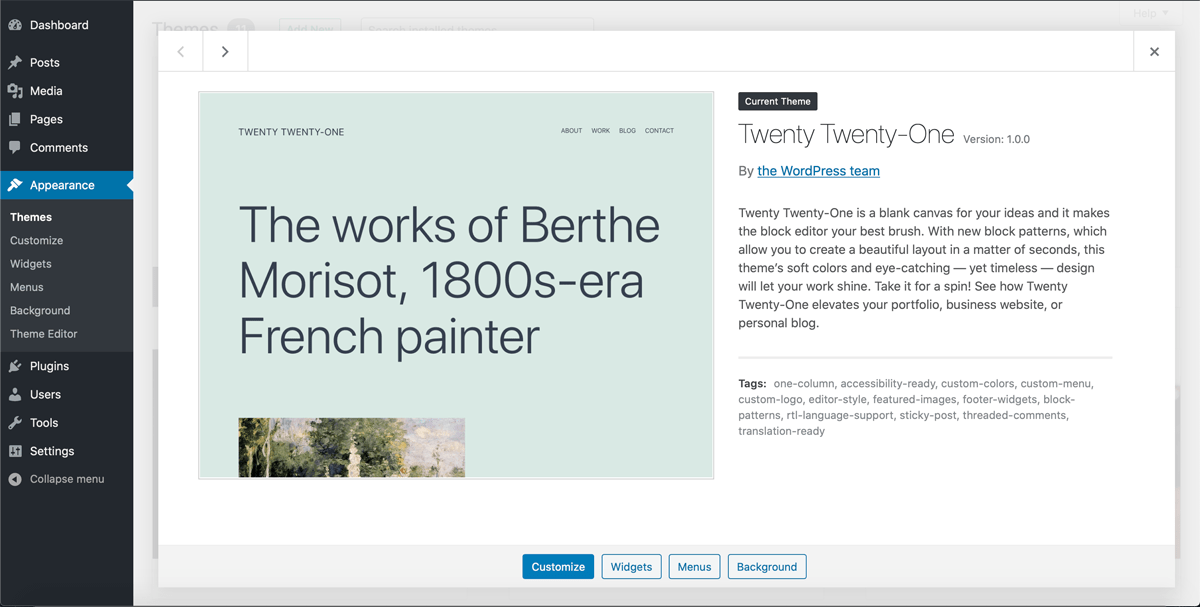This screenshot has width=1200, height=607.
Task: Click the Plugins plug icon
Action: (15, 366)
